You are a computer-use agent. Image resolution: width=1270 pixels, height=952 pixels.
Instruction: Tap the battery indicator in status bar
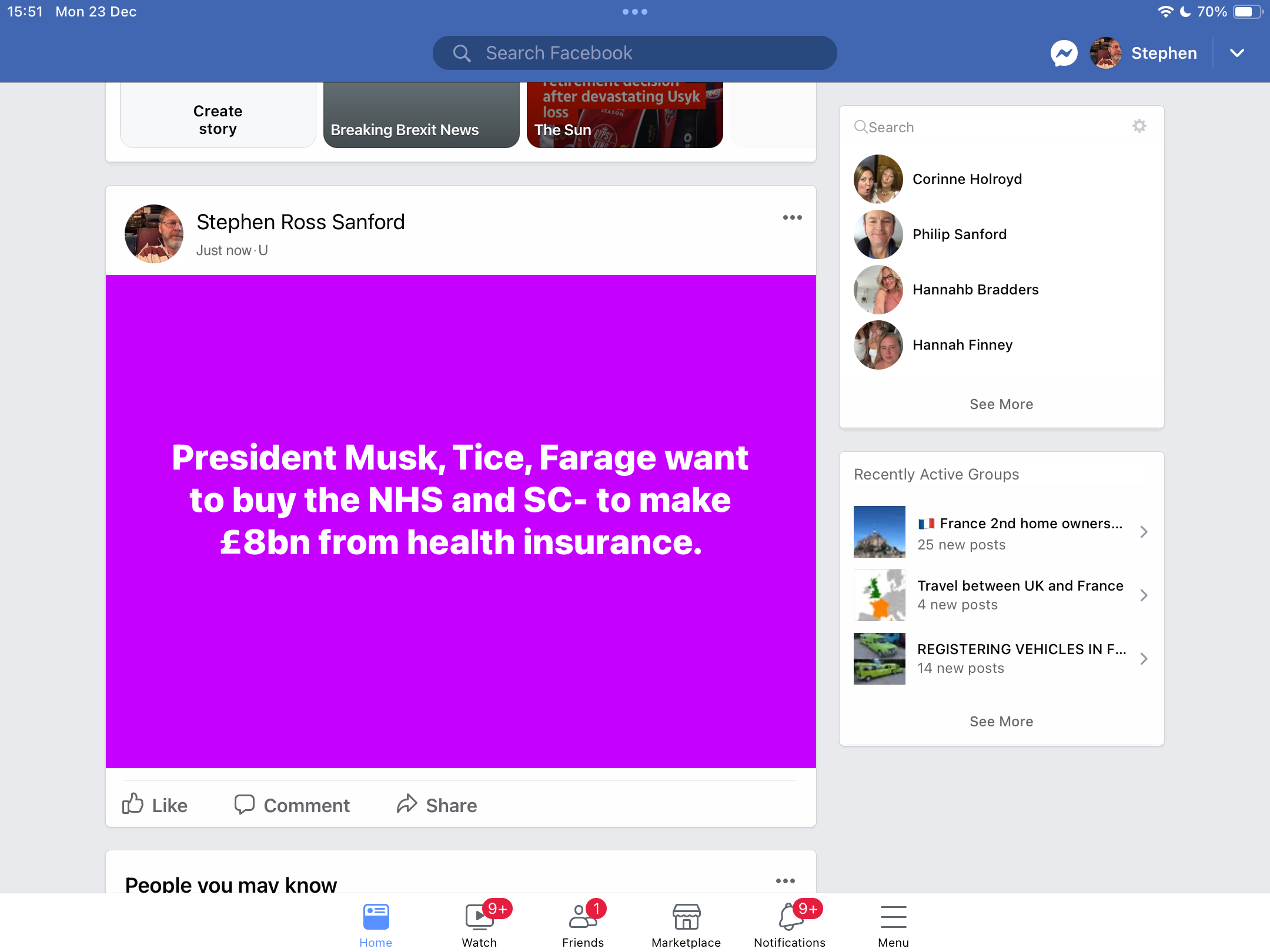[1248, 12]
